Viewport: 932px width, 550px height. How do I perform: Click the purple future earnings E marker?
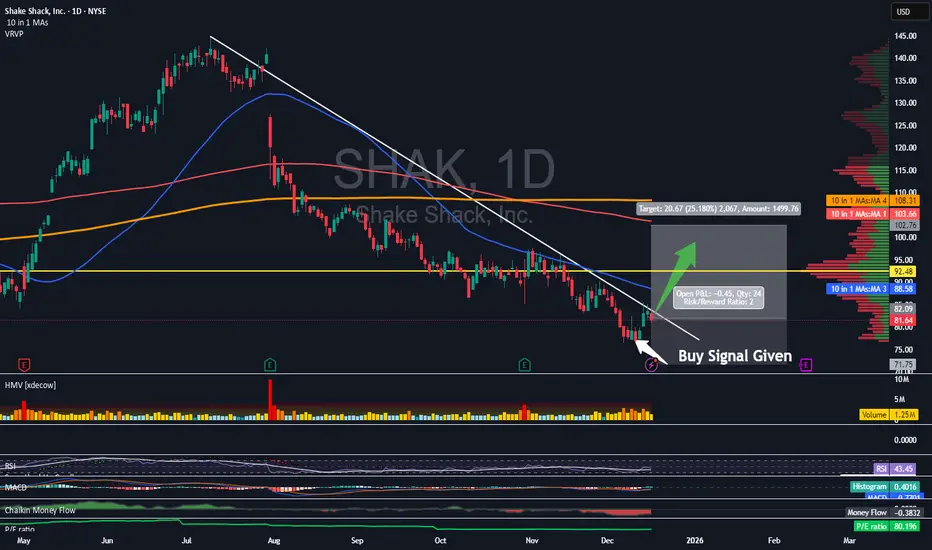point(806,365)
